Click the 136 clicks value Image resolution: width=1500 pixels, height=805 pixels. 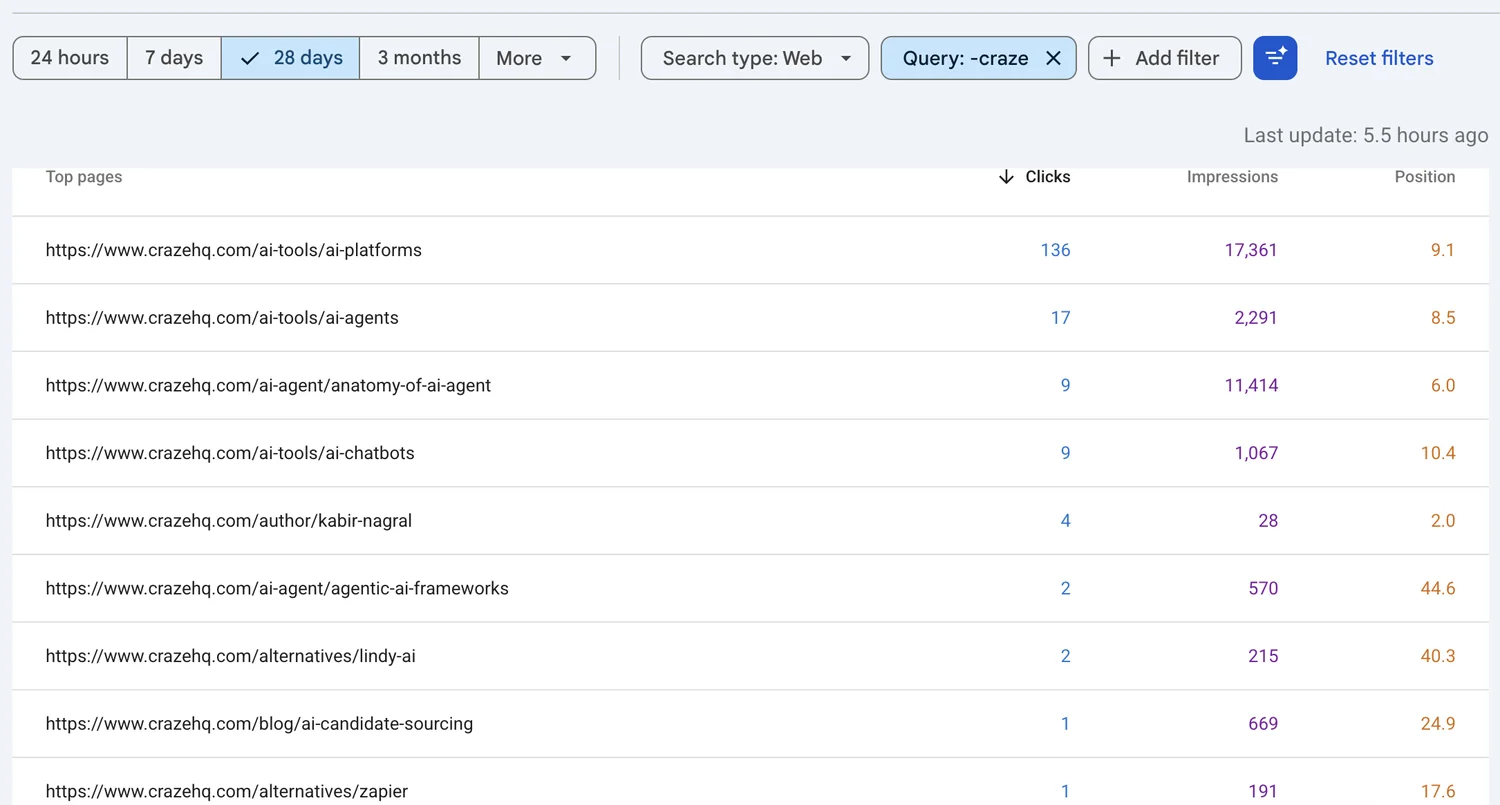1055,250
